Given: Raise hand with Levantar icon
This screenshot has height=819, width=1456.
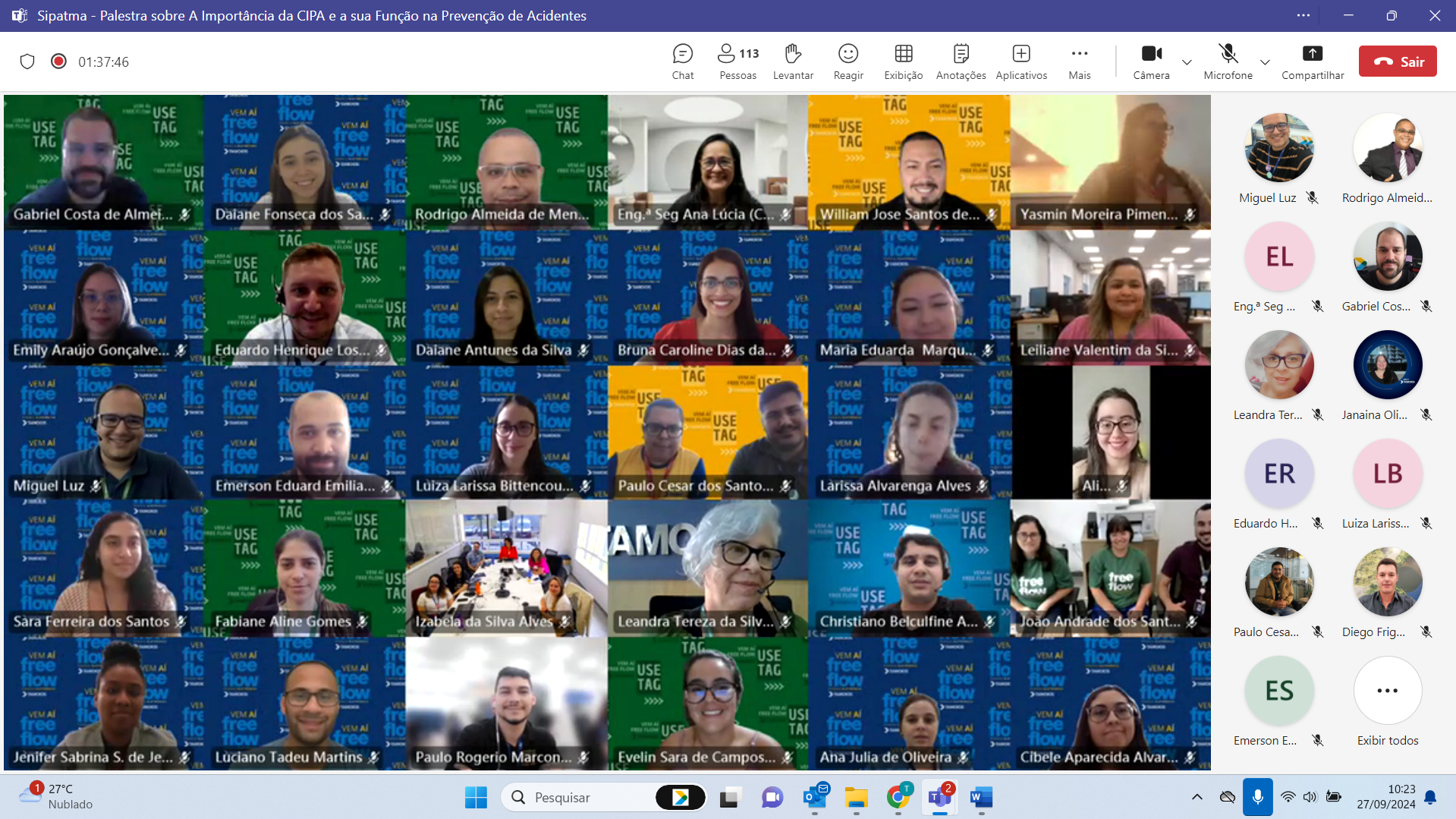Looking at the screenshot, I should click(x=793, y=61).
